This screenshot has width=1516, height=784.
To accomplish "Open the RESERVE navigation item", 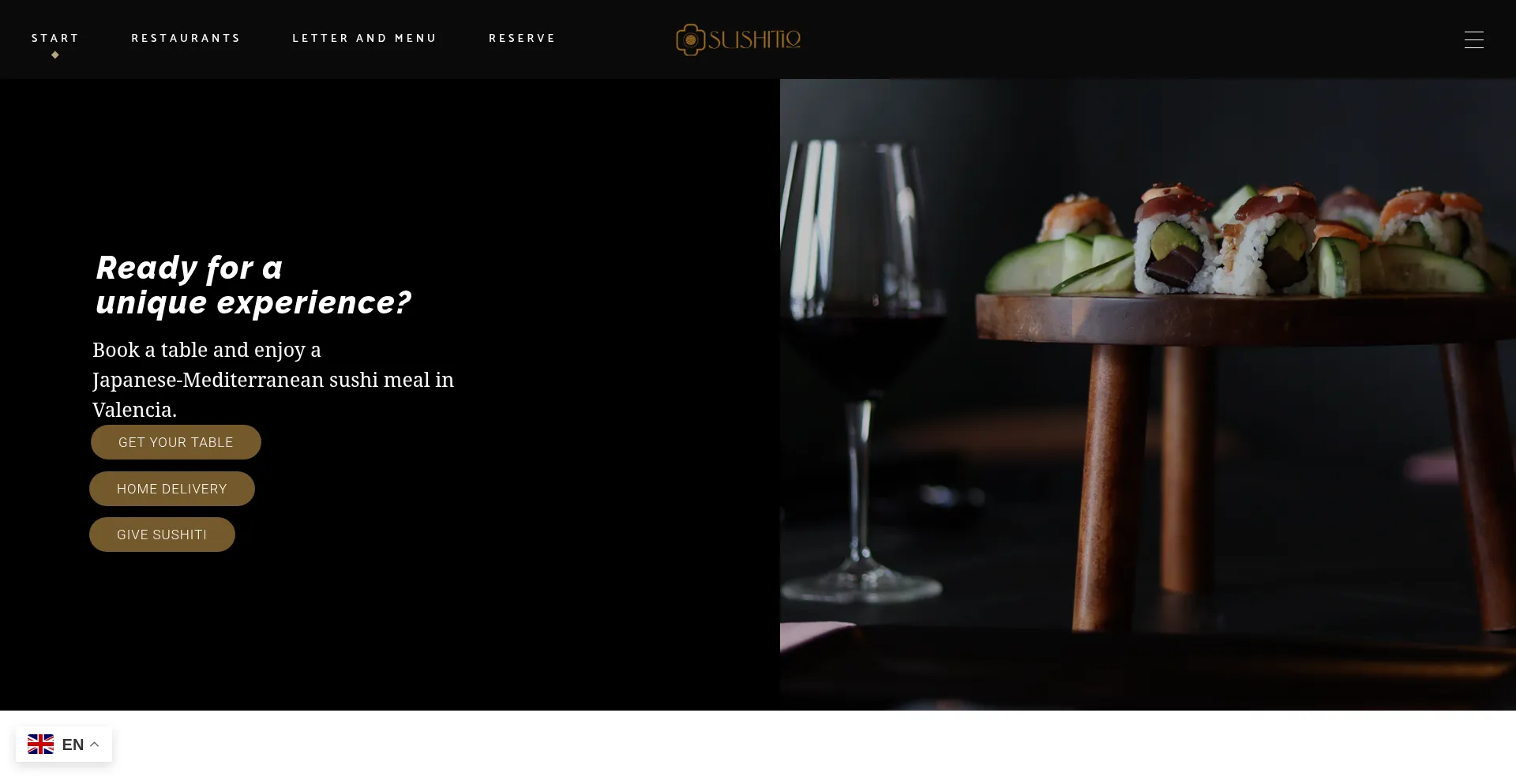I will [522, 38].
